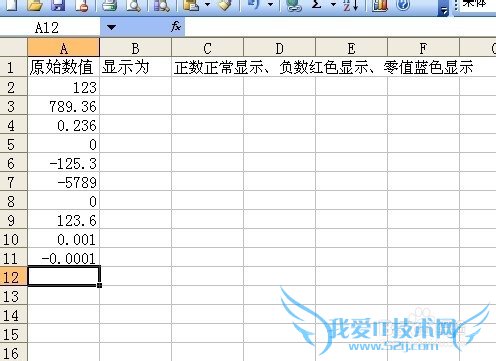496x361 pixels.
Task: Click the Save floppy disk icon
Action: (x=58, y=5)
